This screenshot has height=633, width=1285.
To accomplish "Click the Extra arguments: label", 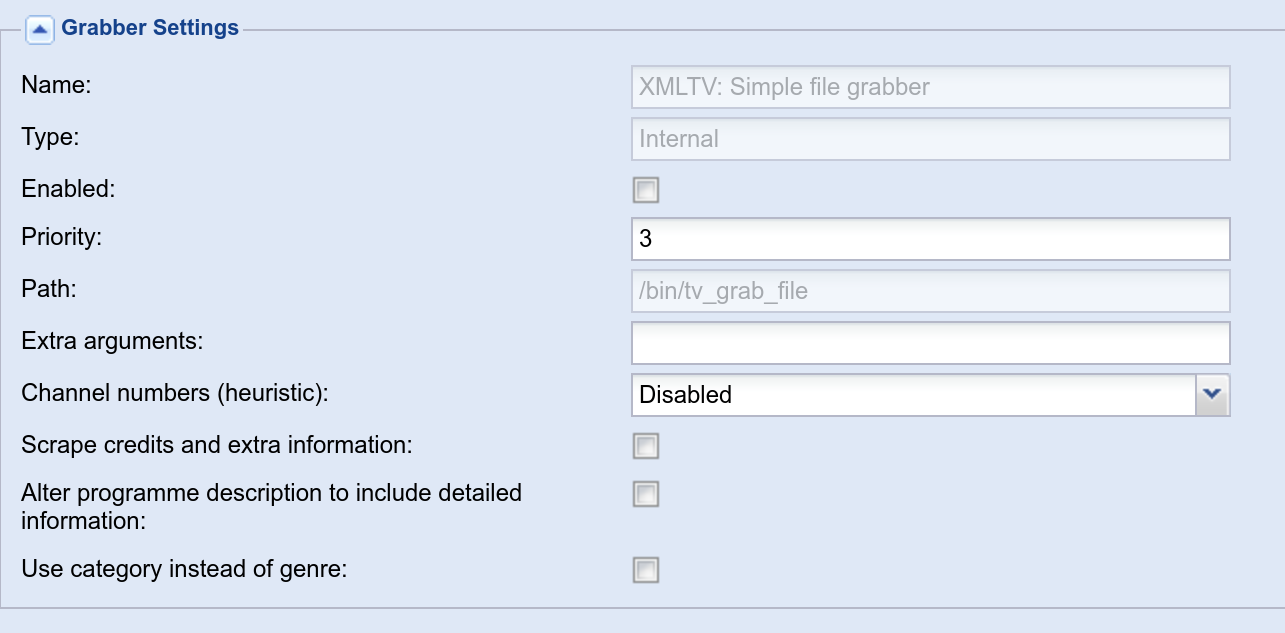I will point(112,341).
